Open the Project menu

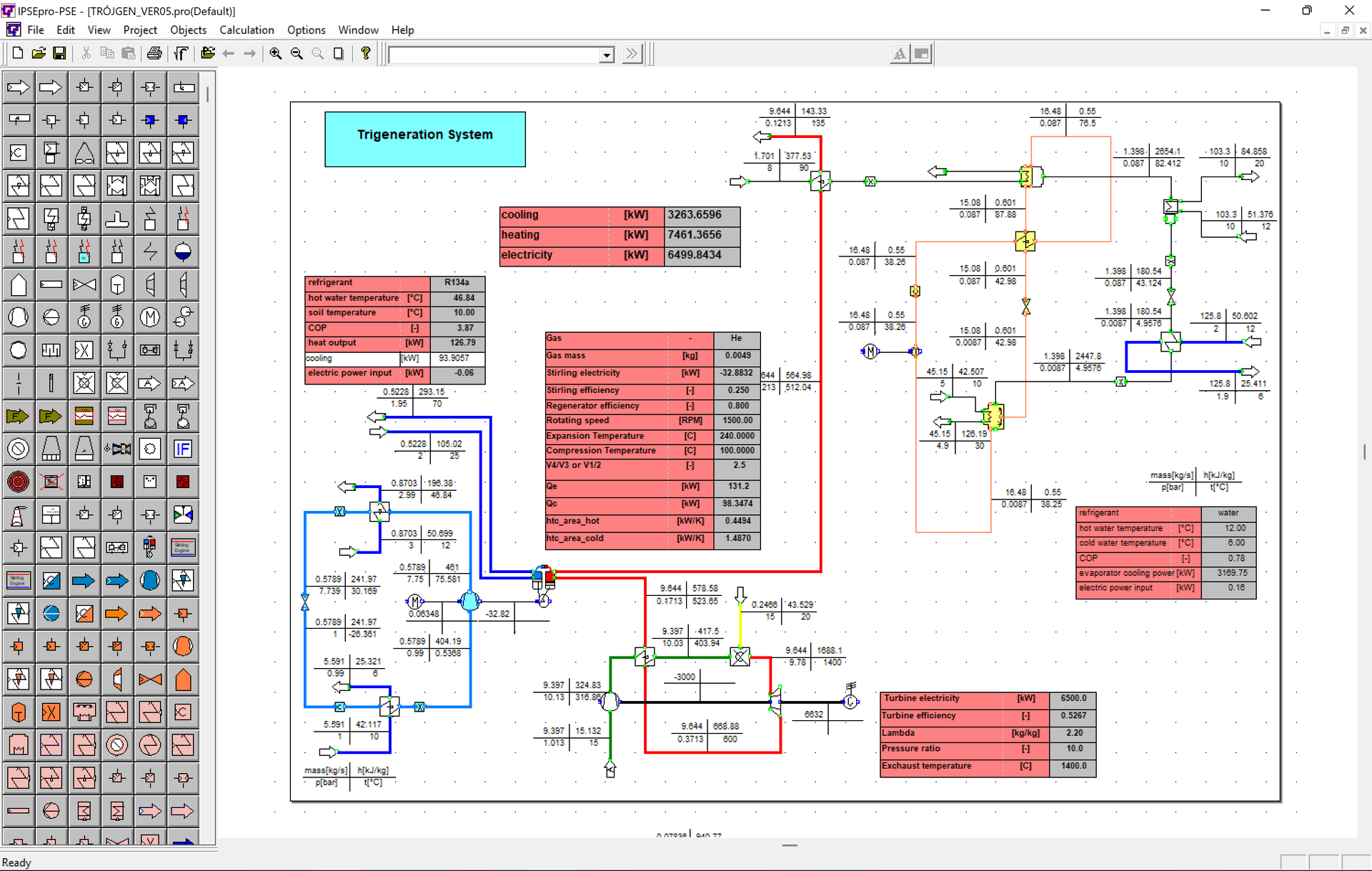tap(140, 30)
